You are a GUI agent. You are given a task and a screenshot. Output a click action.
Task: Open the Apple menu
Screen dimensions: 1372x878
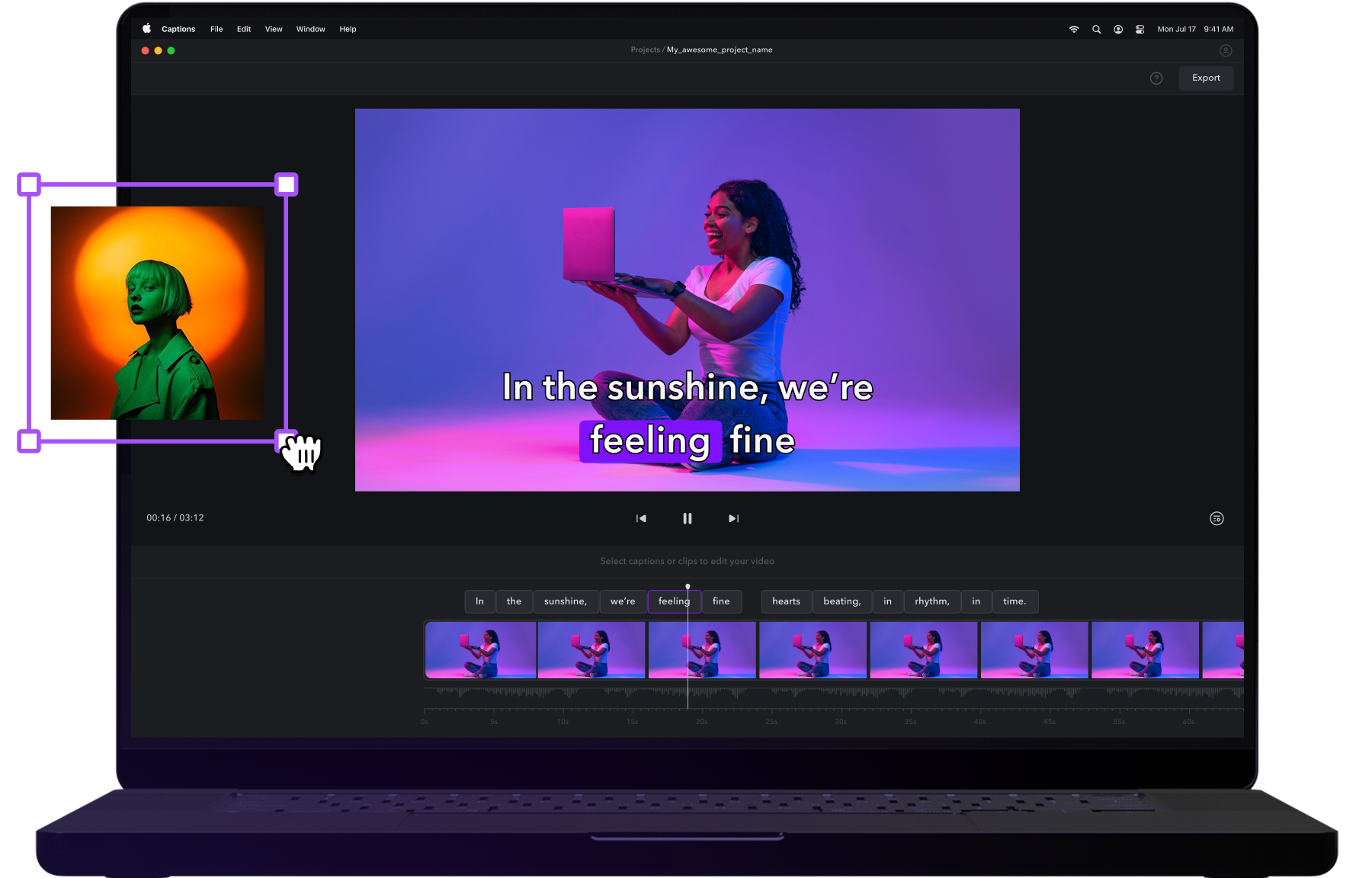[146, 28]
